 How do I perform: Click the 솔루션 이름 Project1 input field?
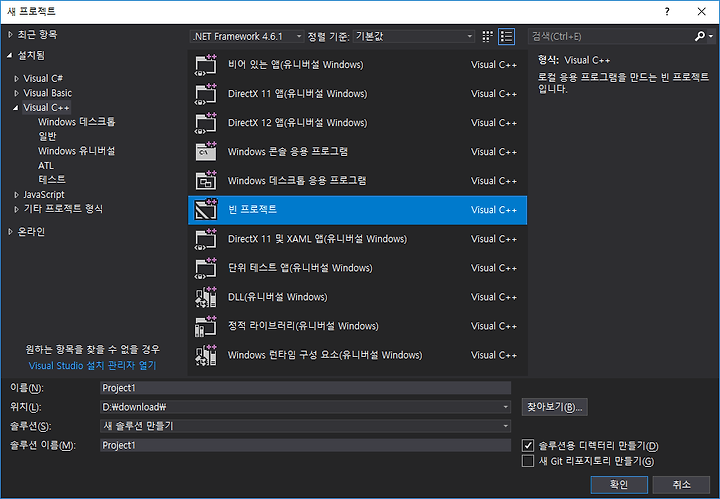pos(305,445)
